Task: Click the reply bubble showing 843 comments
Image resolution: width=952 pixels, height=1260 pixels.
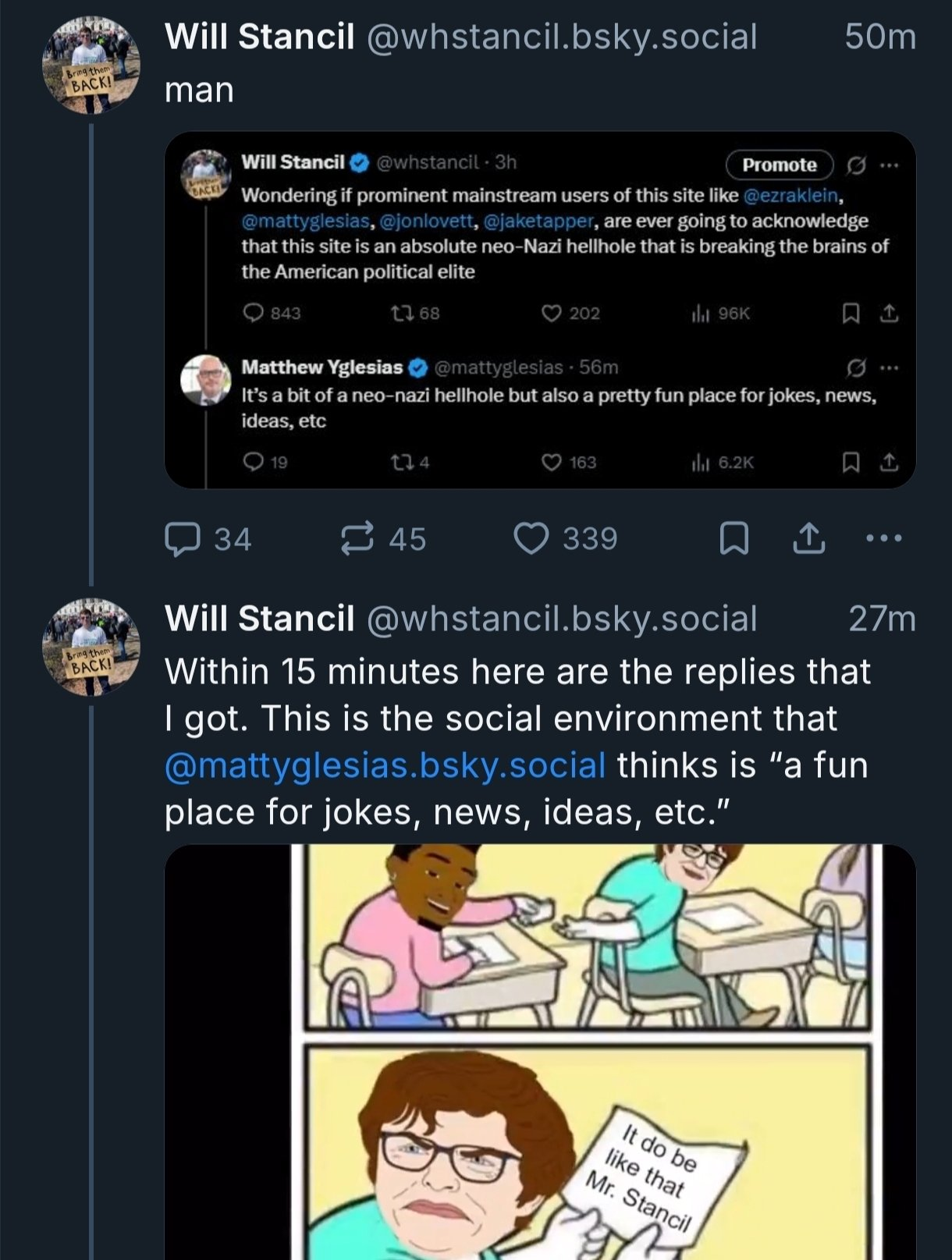Action: coord(254,313)
